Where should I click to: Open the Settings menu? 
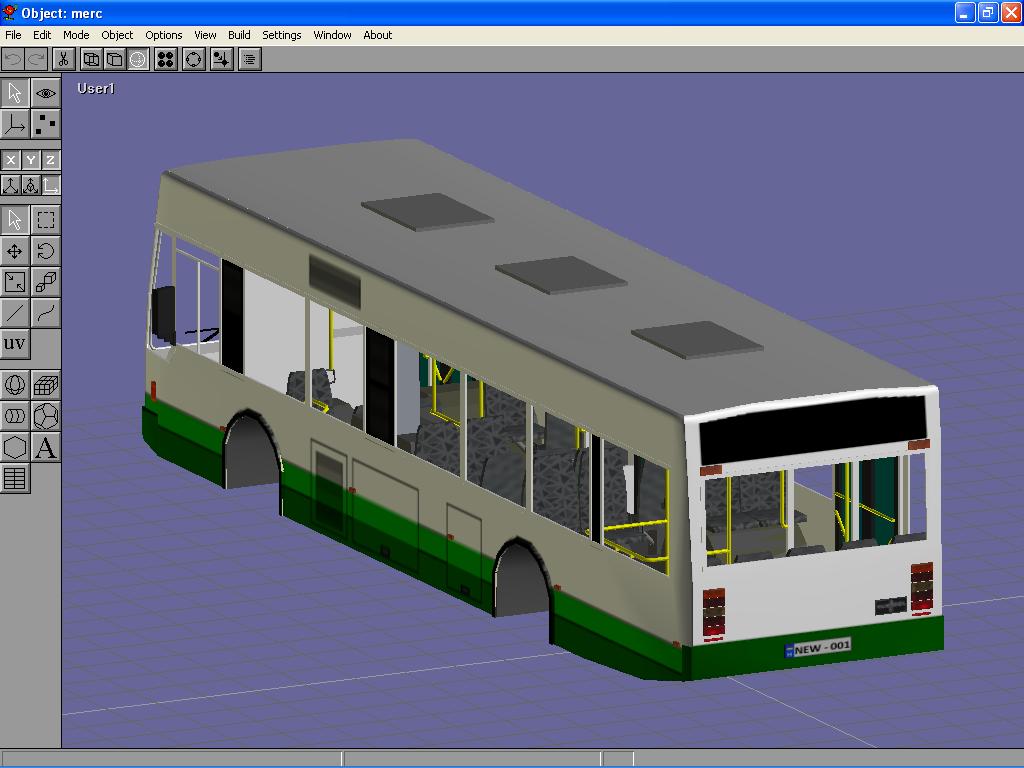coord(282,35)
